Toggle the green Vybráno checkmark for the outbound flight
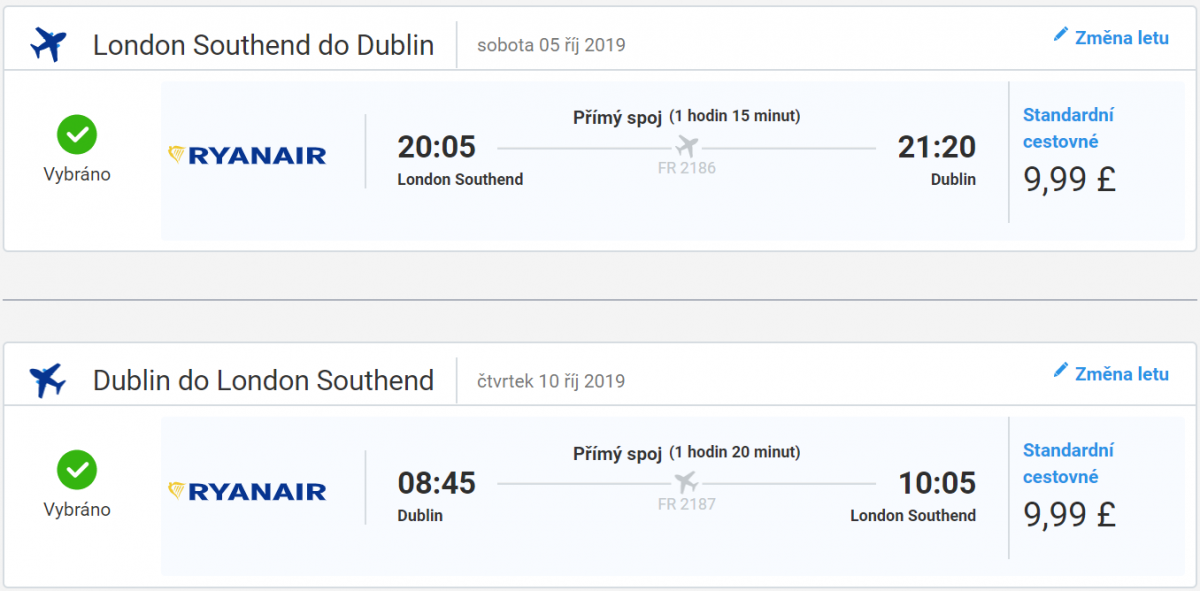This screenshot has width=1200, height=591. pos(77,134)
